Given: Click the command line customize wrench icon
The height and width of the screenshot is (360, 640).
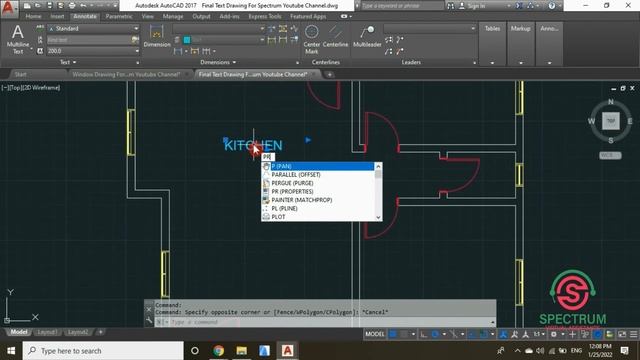Looking at the screenshot, I should point(149,321).
